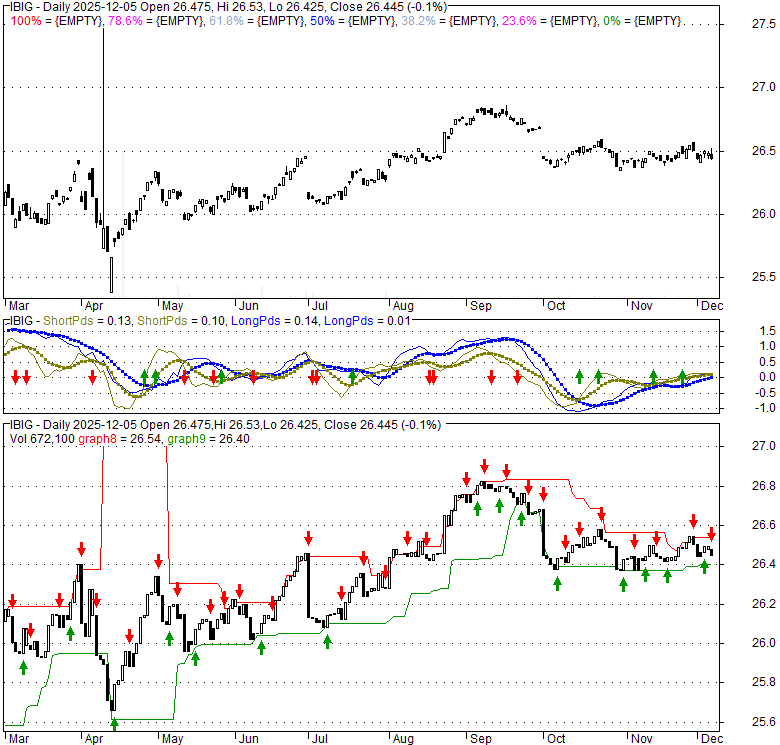Click the rightmost red arrow in the bottom chart
The image size is (780, 745).
[x=711, y=533]
